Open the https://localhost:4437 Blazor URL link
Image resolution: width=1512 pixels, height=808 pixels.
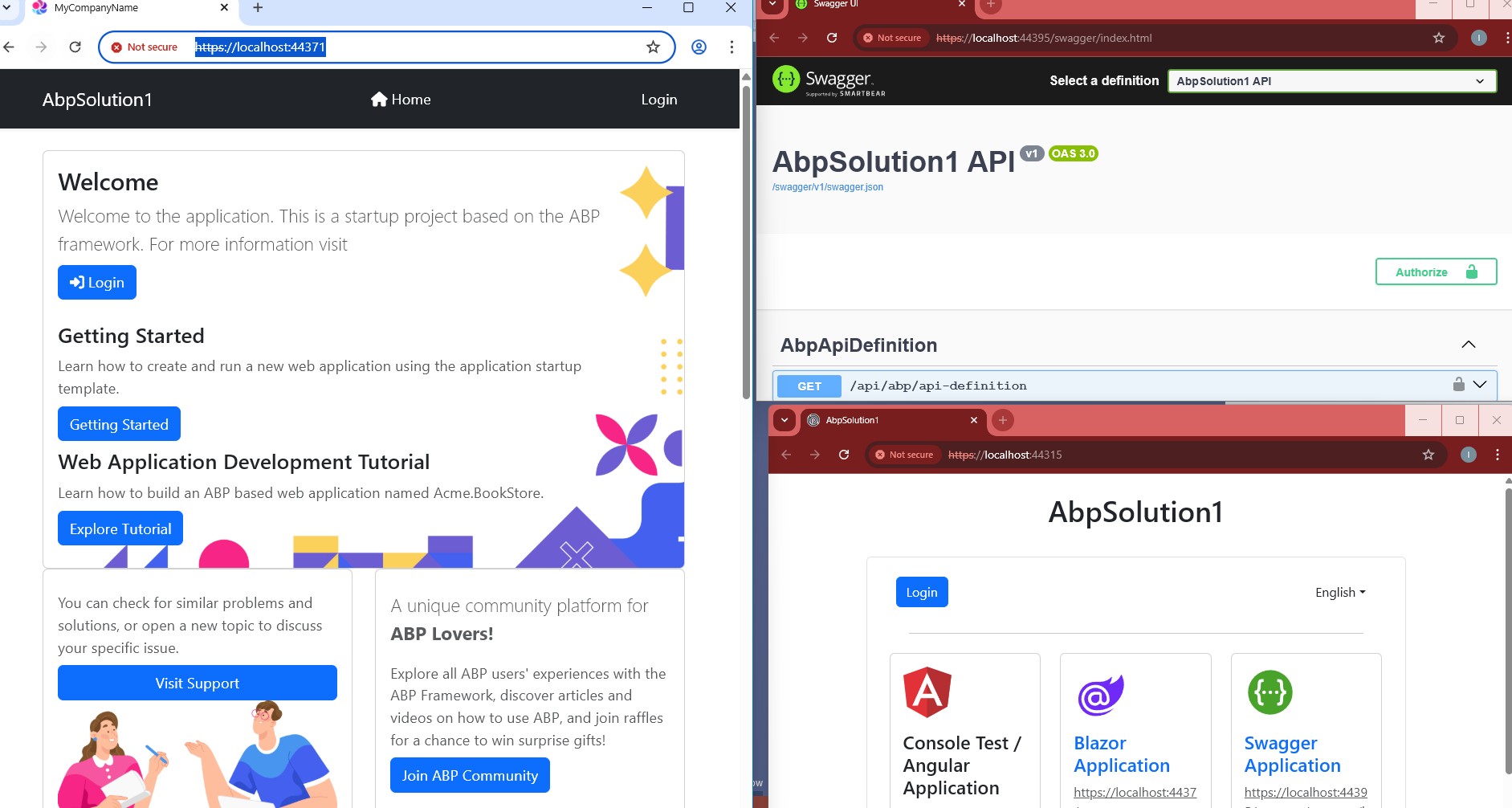[x=1135, y=792]
